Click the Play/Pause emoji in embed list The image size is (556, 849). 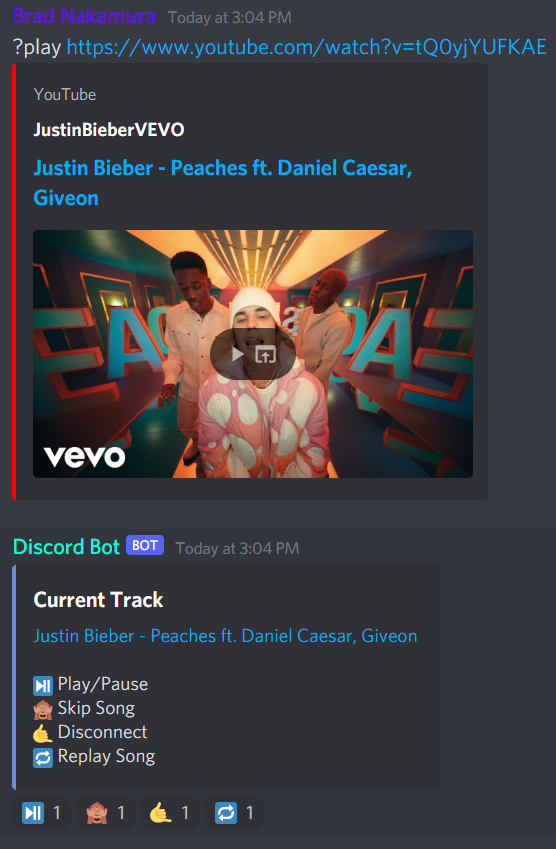click(x=43, y=685)
